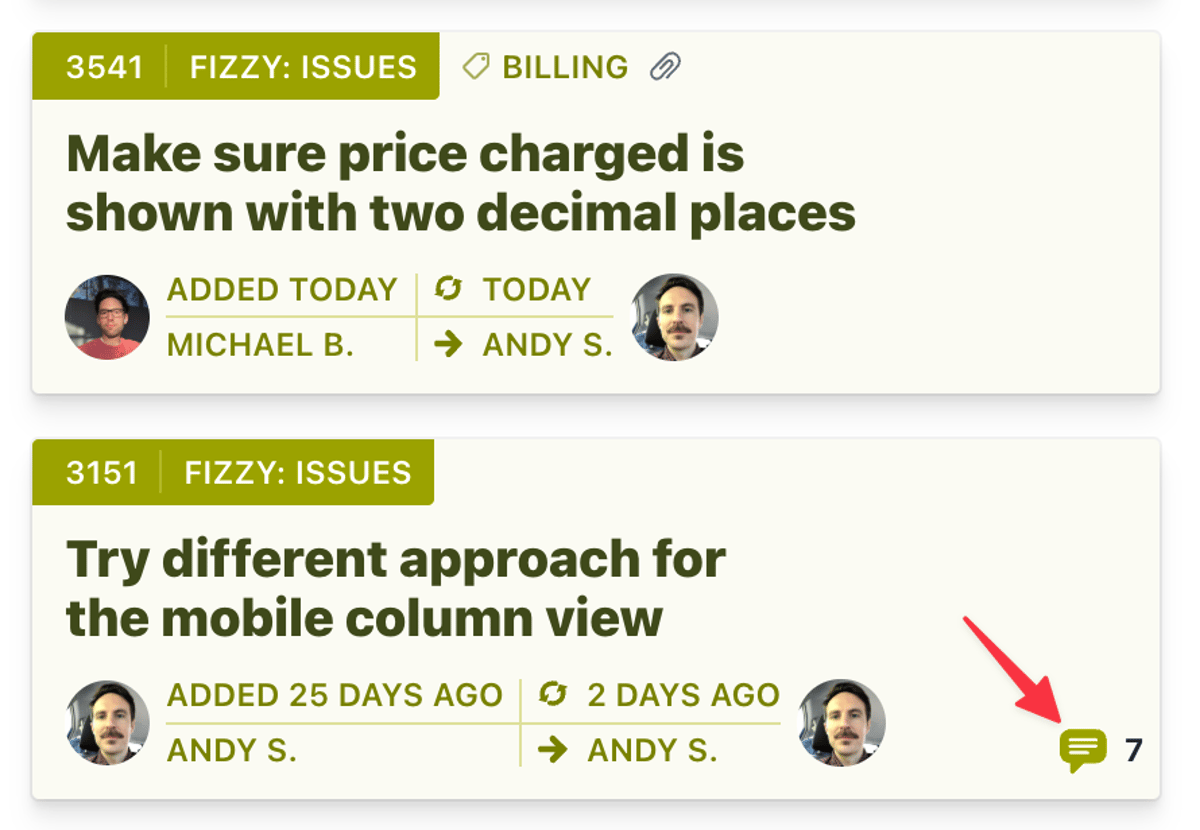The width and height of the screenshot is (1200, 830).
Task: Click the assignment arrow icon on card 3151
Action: click(x=552, y=748)
